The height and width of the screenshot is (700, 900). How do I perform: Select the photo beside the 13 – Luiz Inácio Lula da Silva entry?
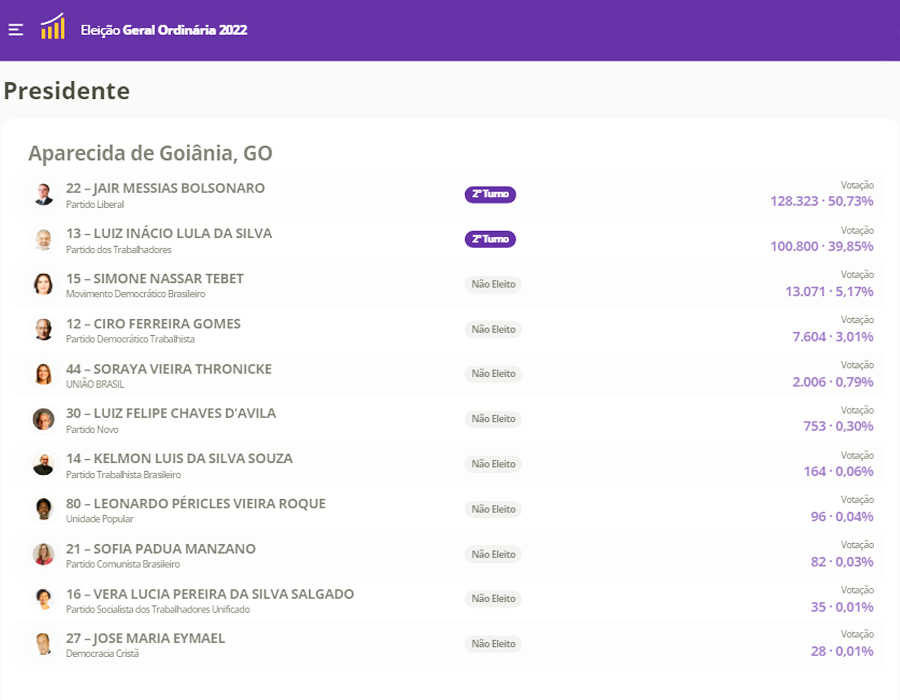point(43,239)
